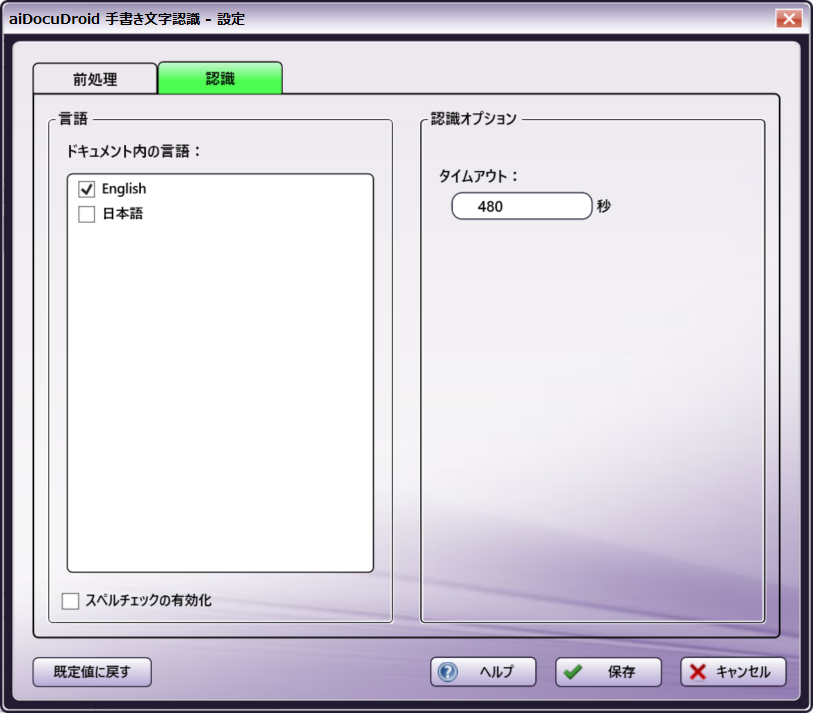The image size is (813, 713).
Task: Enable the 日本語 language checkbox
Action: point(87,214)
